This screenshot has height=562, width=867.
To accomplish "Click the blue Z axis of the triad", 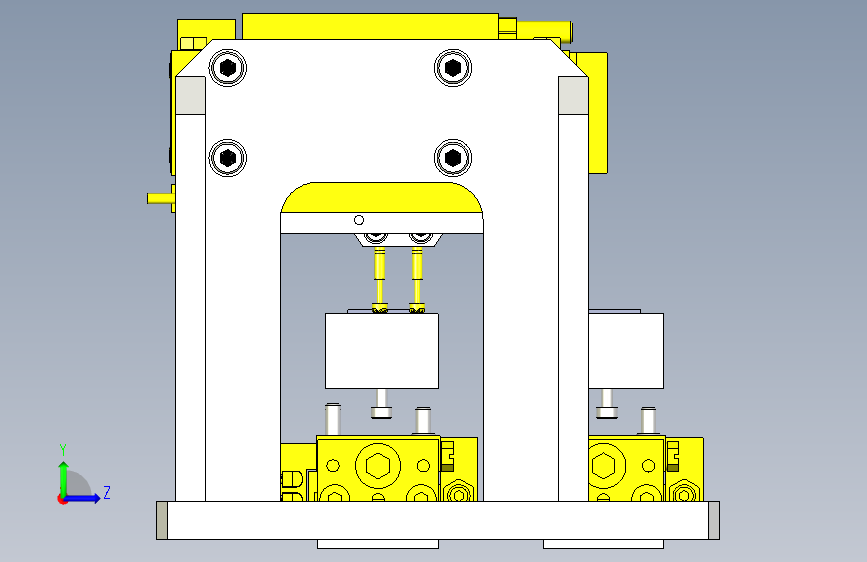I will (83, 498).
